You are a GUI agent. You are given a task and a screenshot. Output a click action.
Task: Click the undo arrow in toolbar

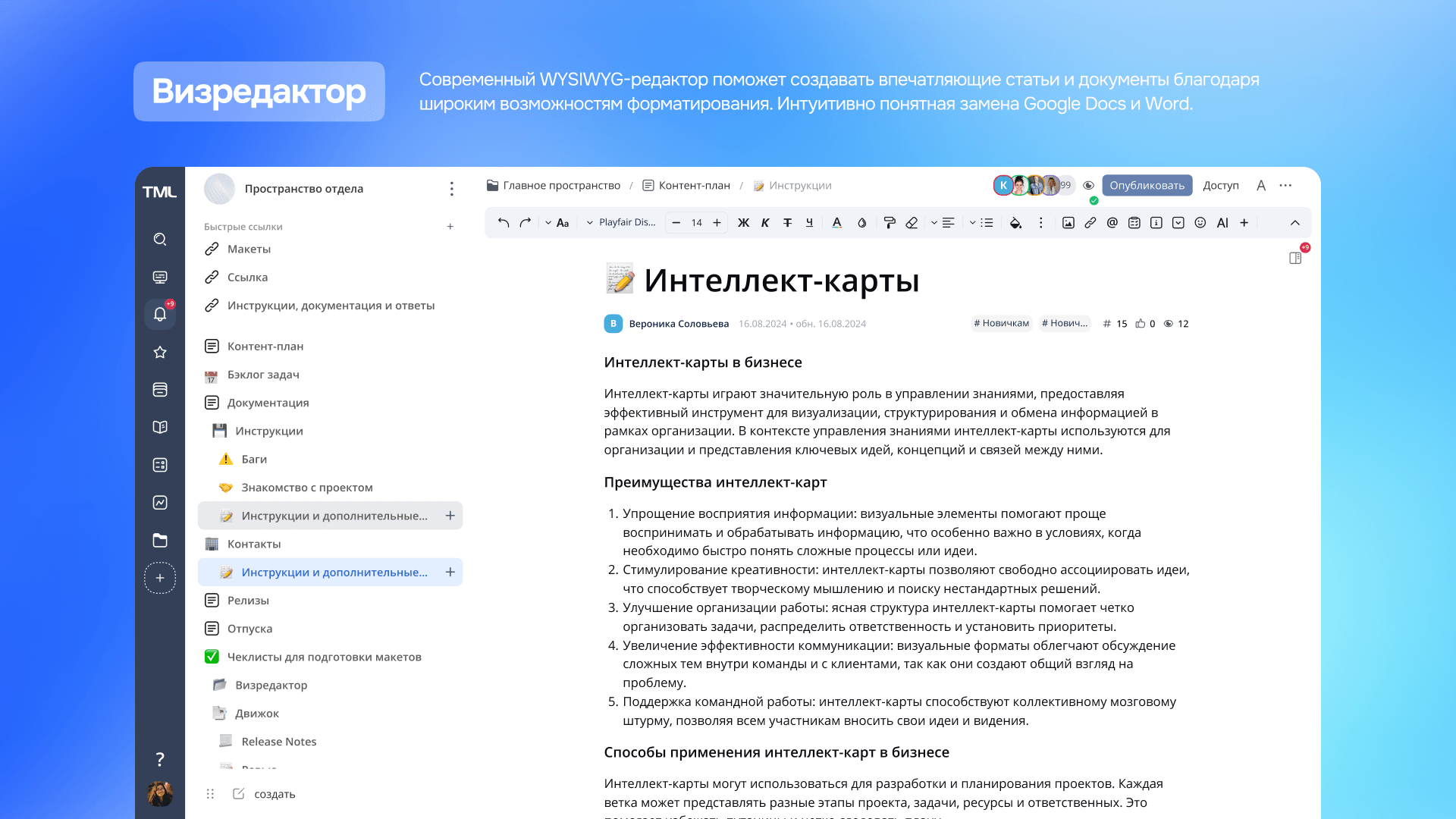point(503,223)
